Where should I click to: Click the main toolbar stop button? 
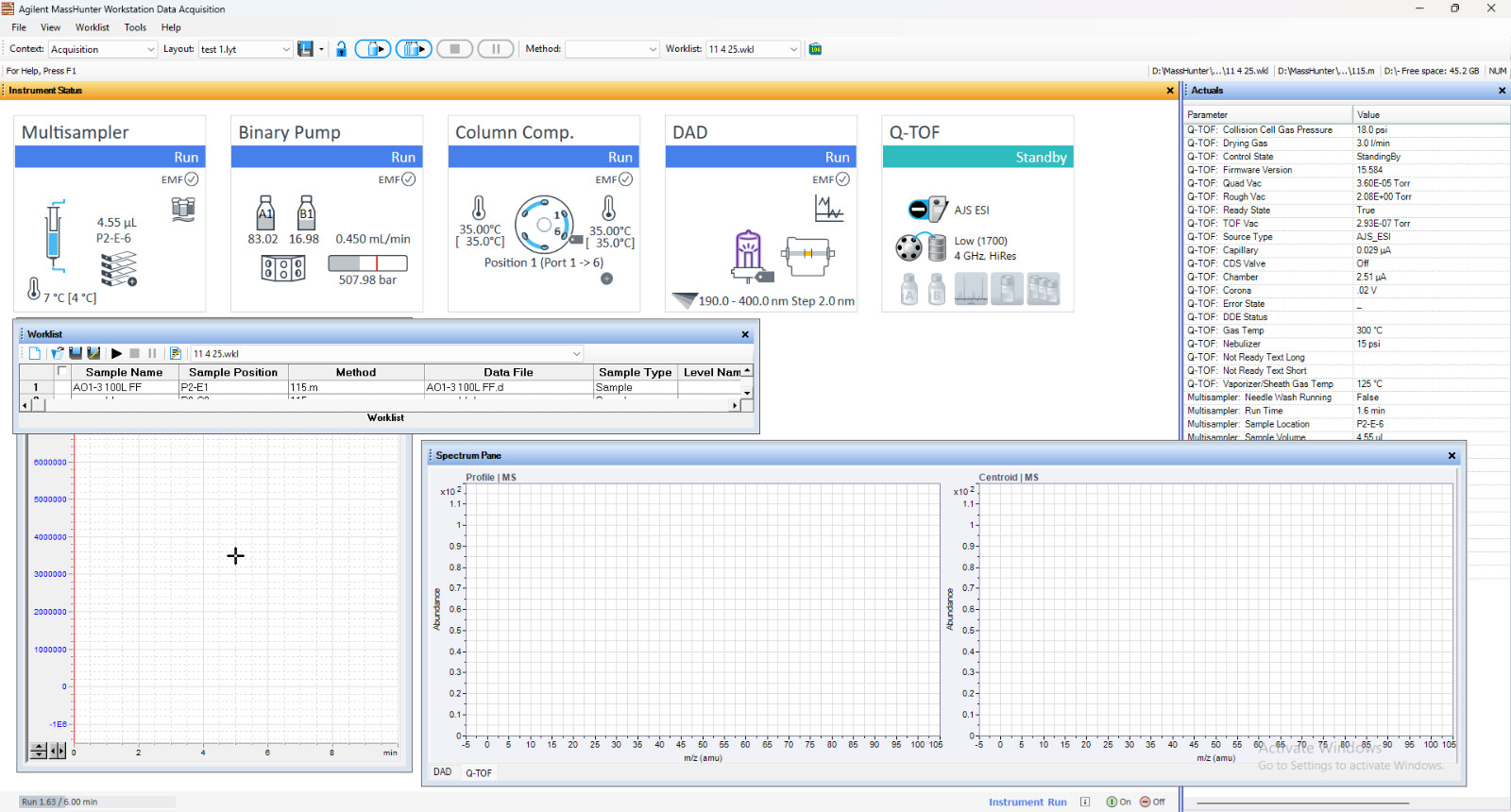tap(454, 49)
